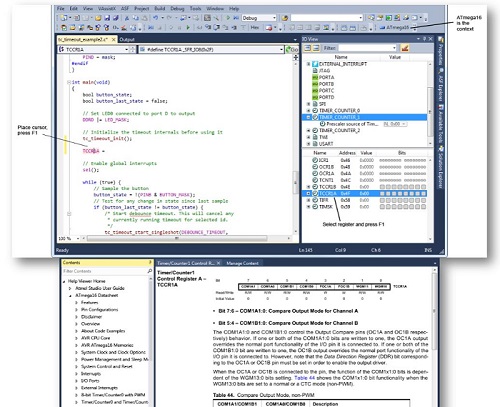
Task: Click the clear filter brush icon in IO View
Action: tap(405, 48)
